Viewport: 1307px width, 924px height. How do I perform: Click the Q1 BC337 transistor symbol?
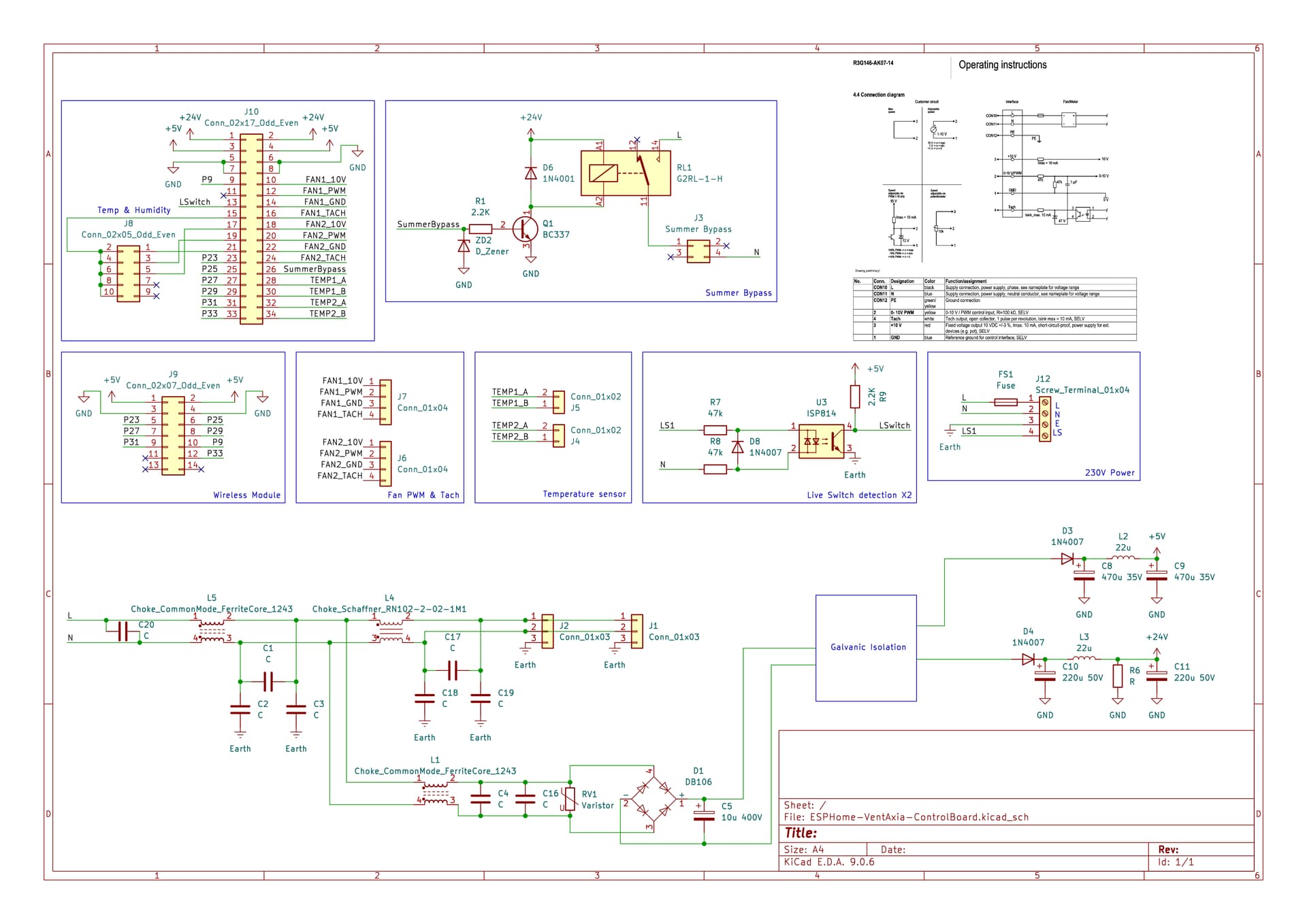click(525, 229)
